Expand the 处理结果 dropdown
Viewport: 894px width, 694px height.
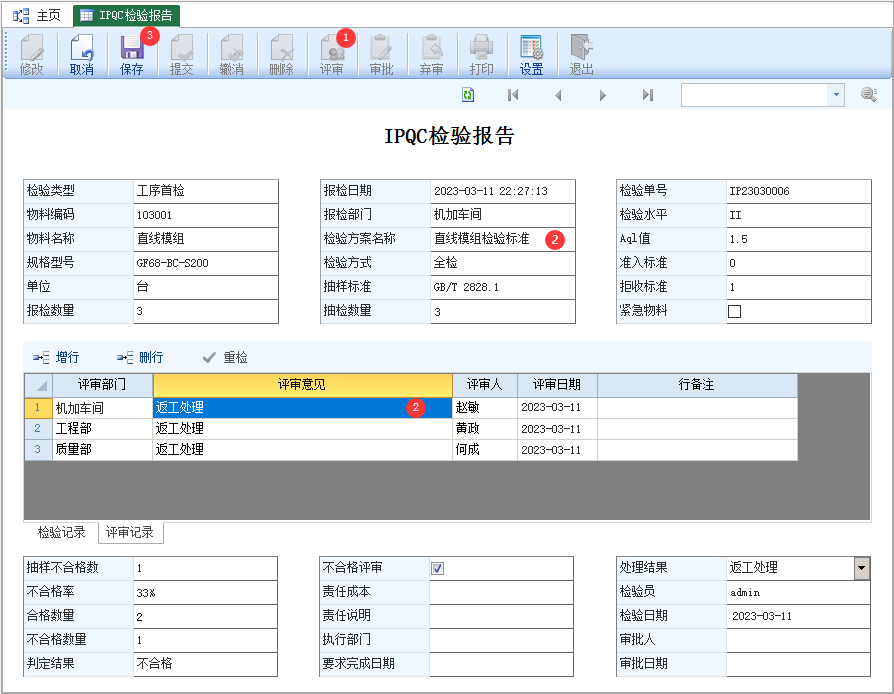tap(862, 568)
